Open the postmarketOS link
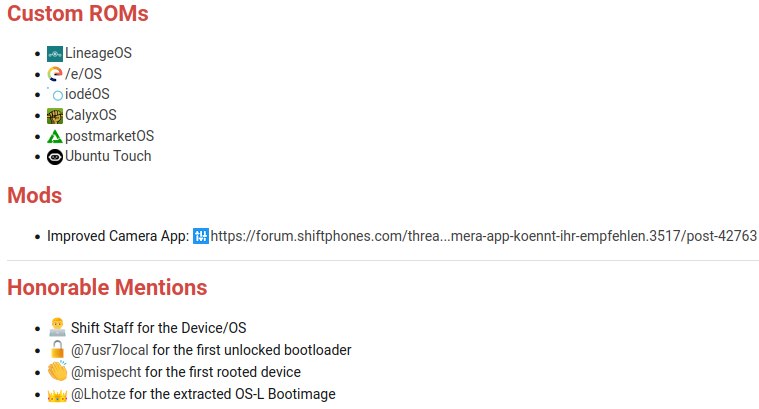This screenshot has height=409, width=759. click(109, 136)
